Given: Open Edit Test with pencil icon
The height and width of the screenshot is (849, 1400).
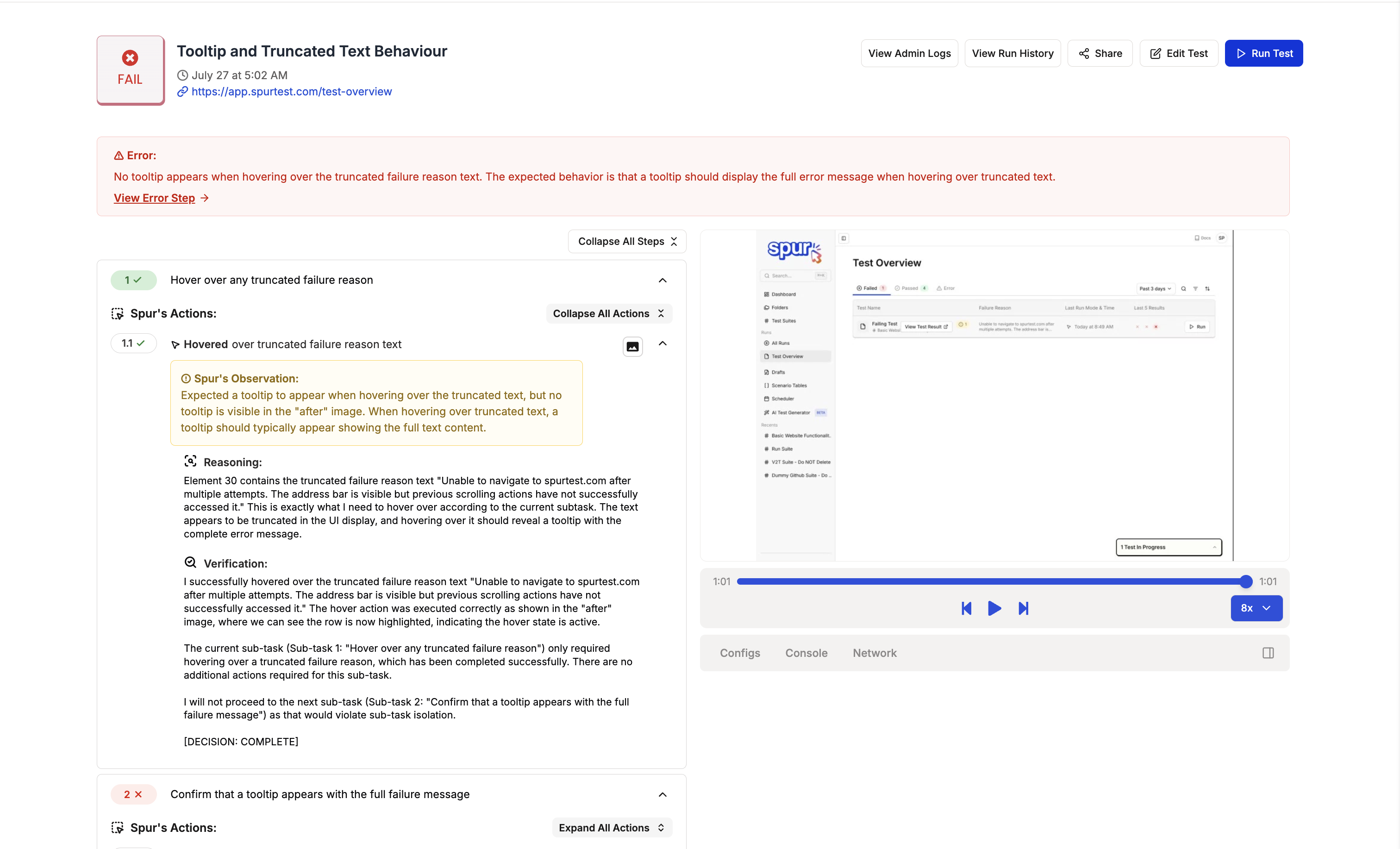Looking at the screenshot, I should pyautogui.click(x=1178, y=53).
